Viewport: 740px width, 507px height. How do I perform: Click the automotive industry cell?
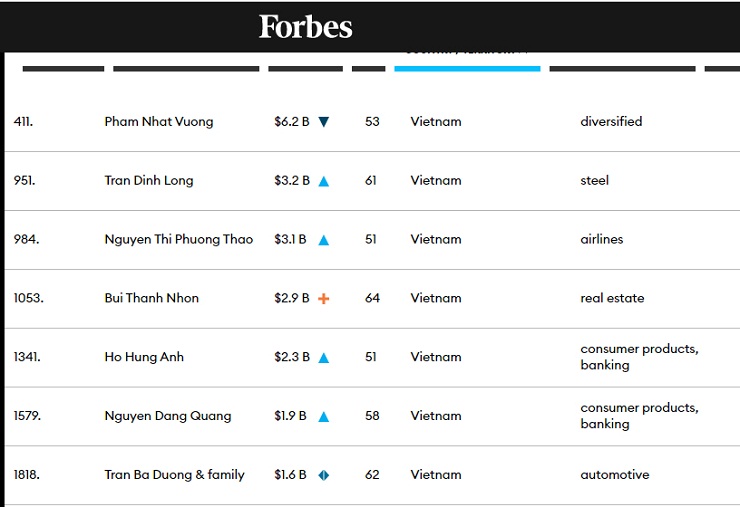coord(614,475)
